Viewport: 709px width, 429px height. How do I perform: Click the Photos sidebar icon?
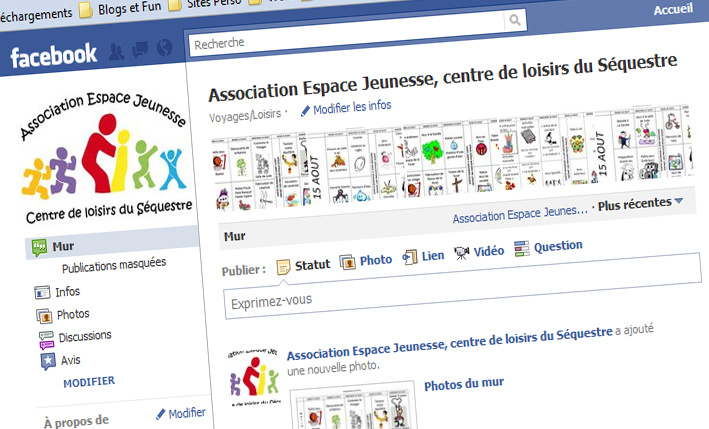[x=44, y=316]
